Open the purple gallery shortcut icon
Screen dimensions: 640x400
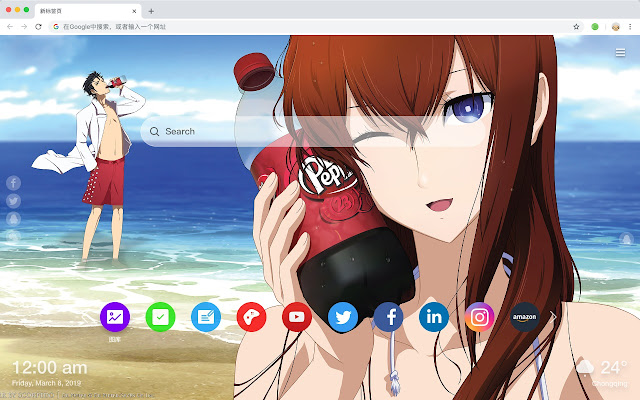115,317
